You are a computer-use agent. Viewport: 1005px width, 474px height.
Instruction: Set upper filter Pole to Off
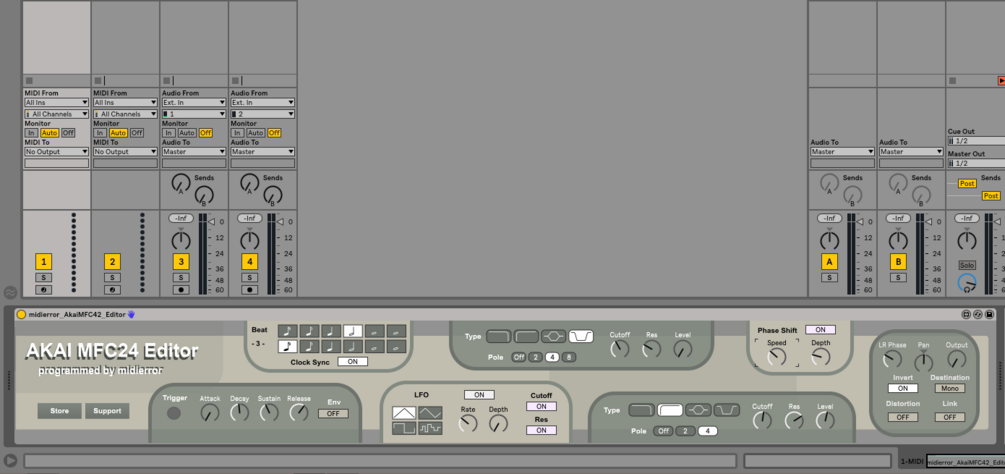coord(519,357)
